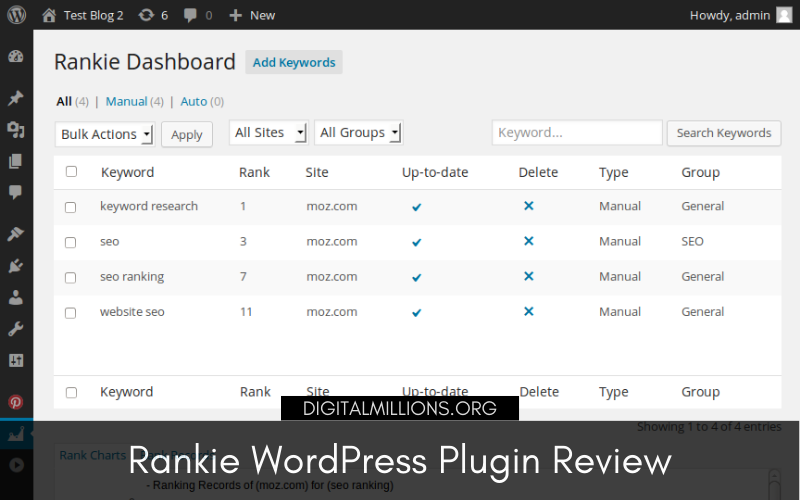Image resolution: width=800 pixels, height=500 pixels.
Task: Open the Tools wrench sidebar icon
Action: (x=16, y=329)
